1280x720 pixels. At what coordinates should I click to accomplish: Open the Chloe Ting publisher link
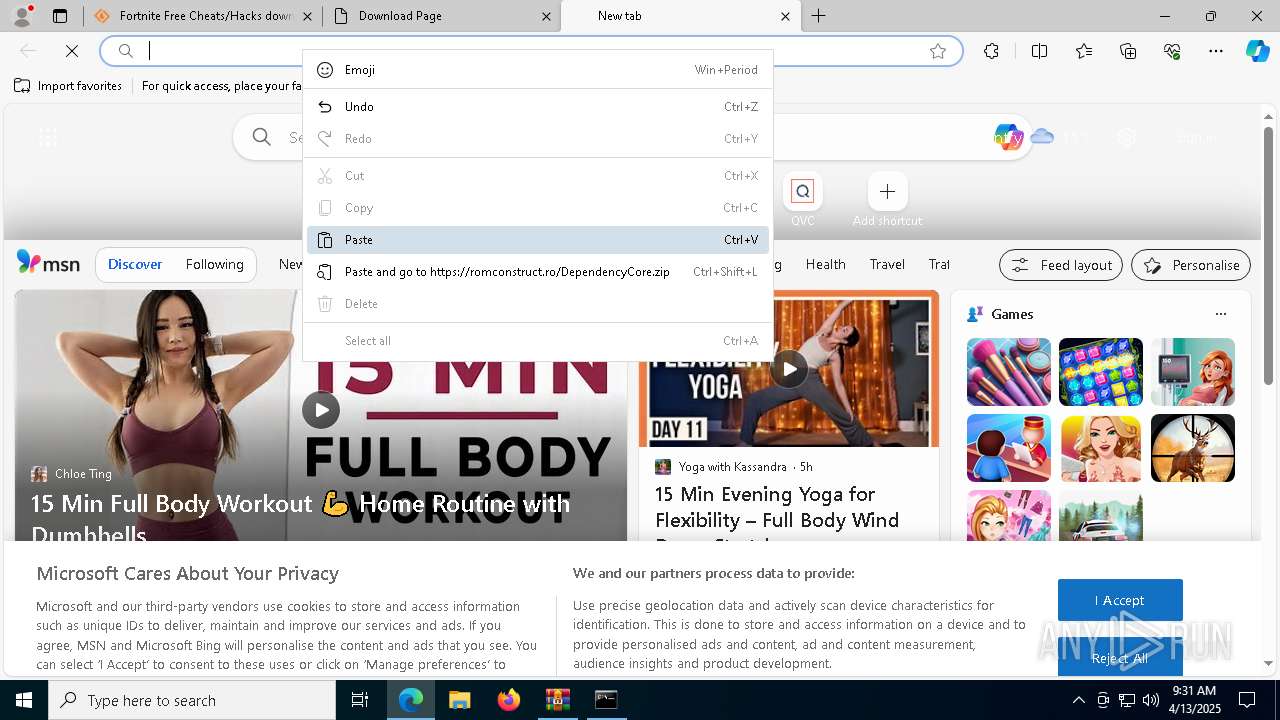coord(83,474)
